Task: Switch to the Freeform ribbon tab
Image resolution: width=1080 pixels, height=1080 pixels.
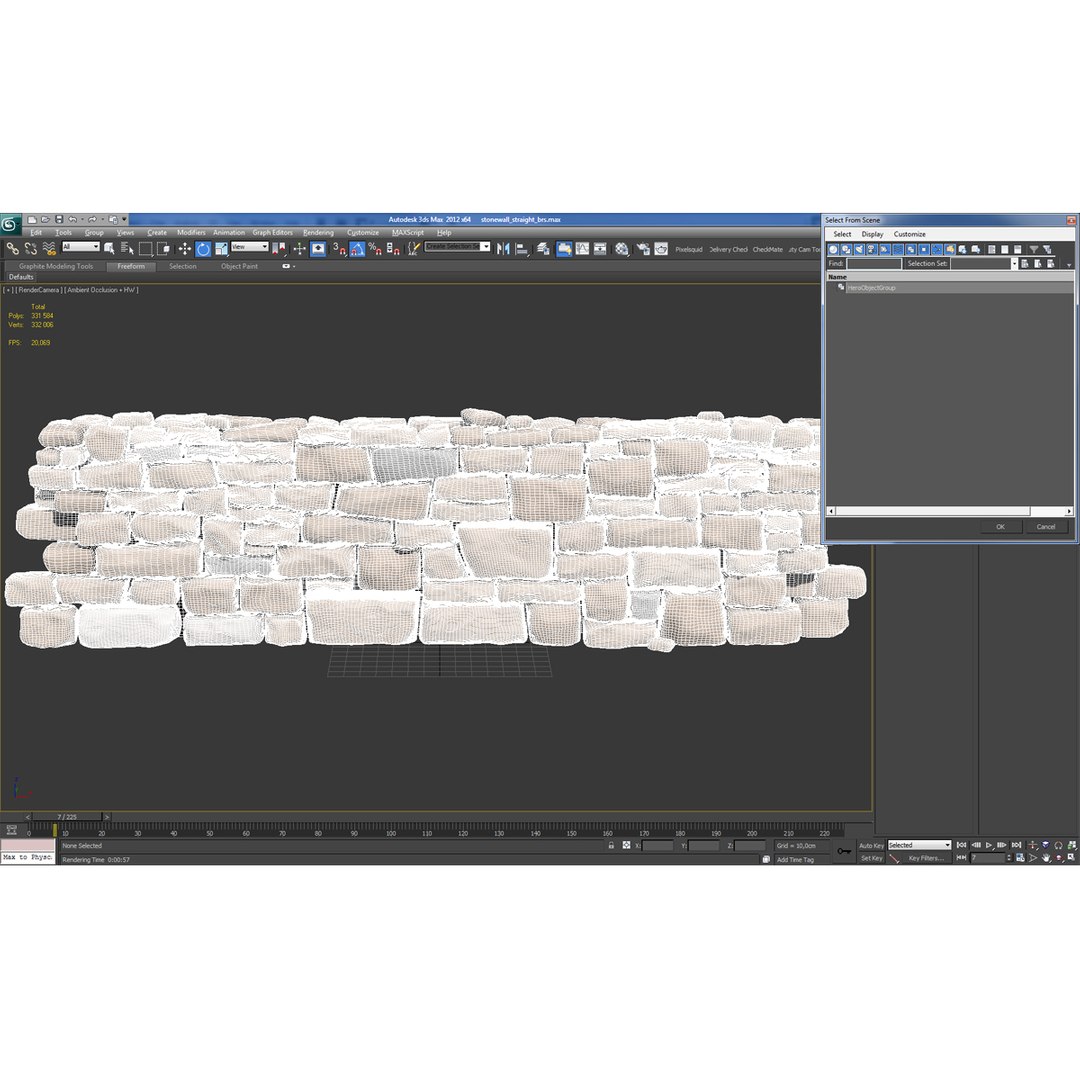Action: click(x=131, y=266)
